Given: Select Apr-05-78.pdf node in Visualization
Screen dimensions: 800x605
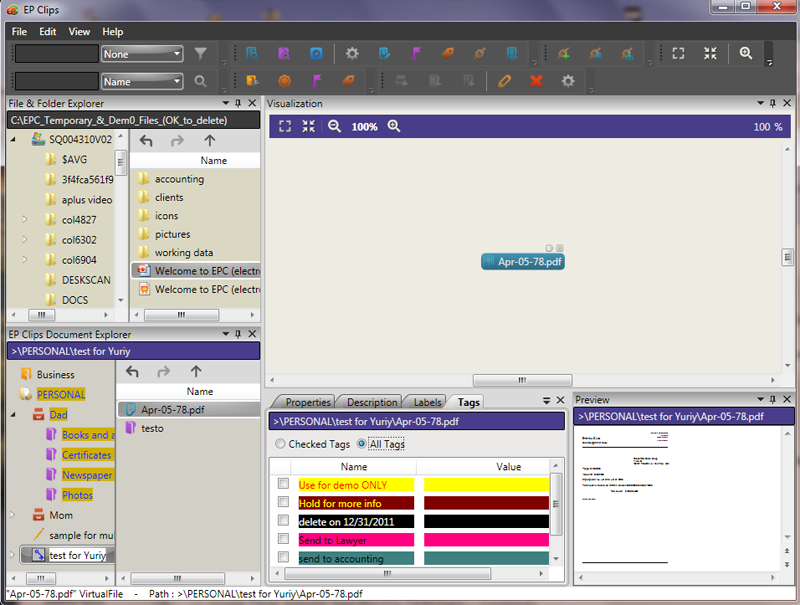Looking at the screenshot, I should [x=522, y=261].
